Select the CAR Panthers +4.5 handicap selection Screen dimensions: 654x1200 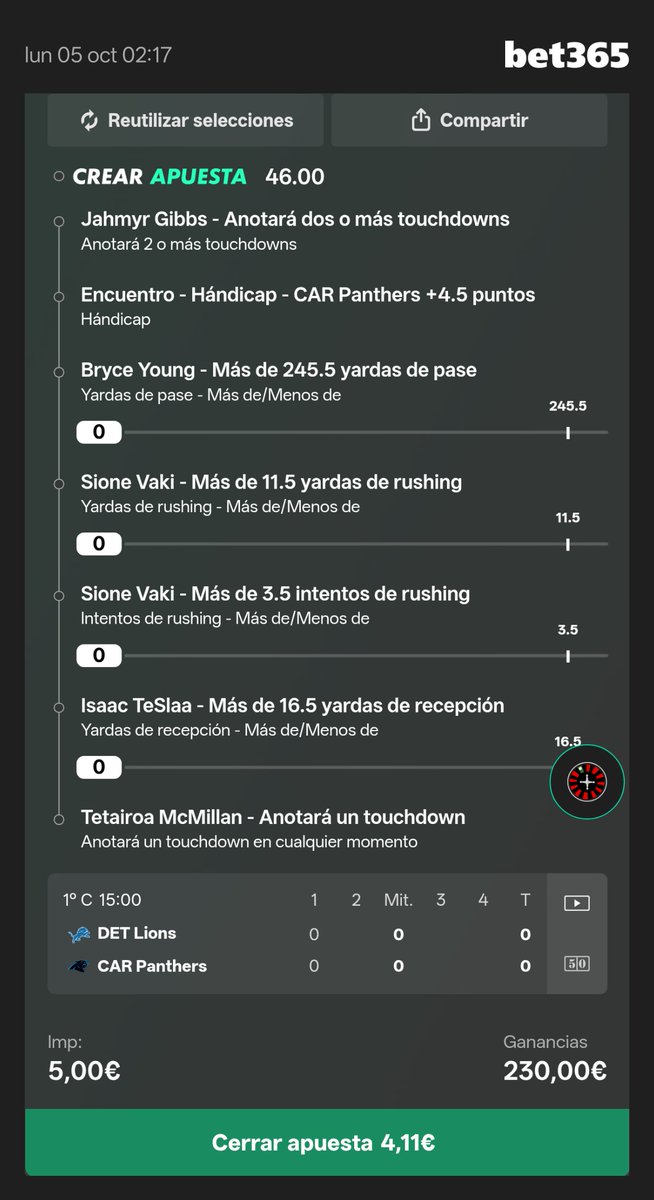(308, 306)
